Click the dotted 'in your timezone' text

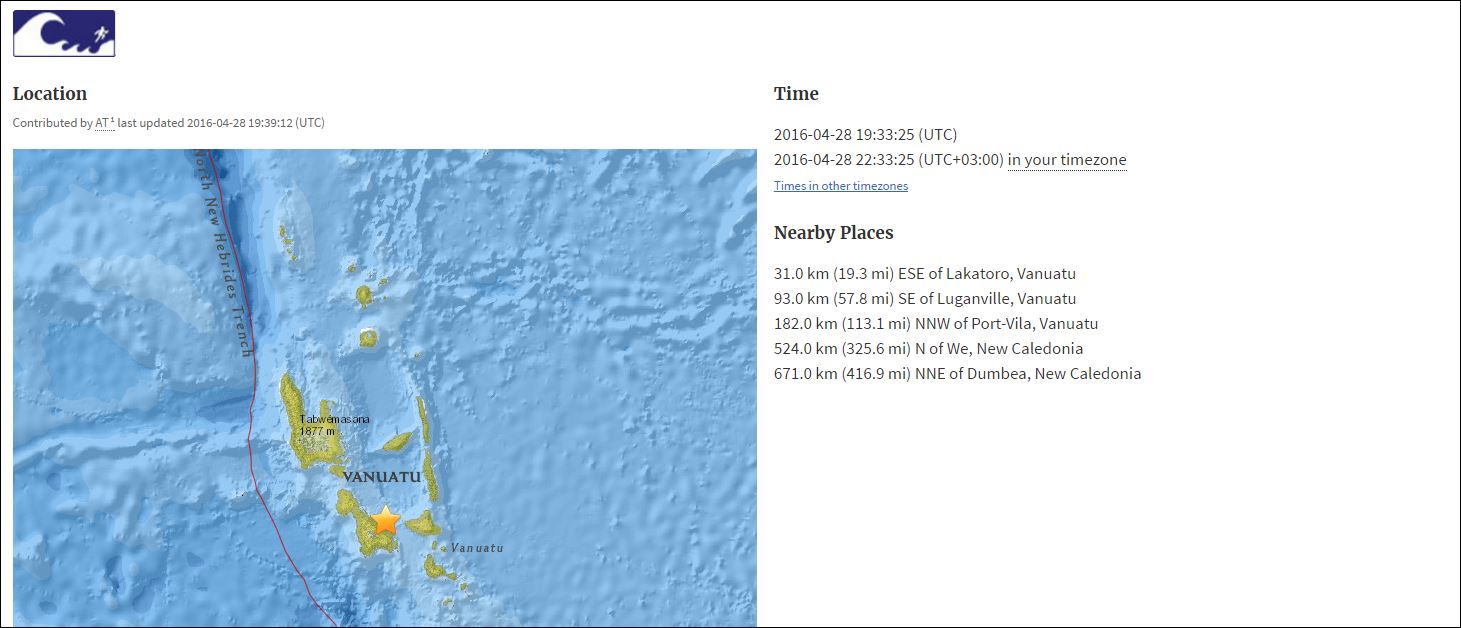[1067, 160]
